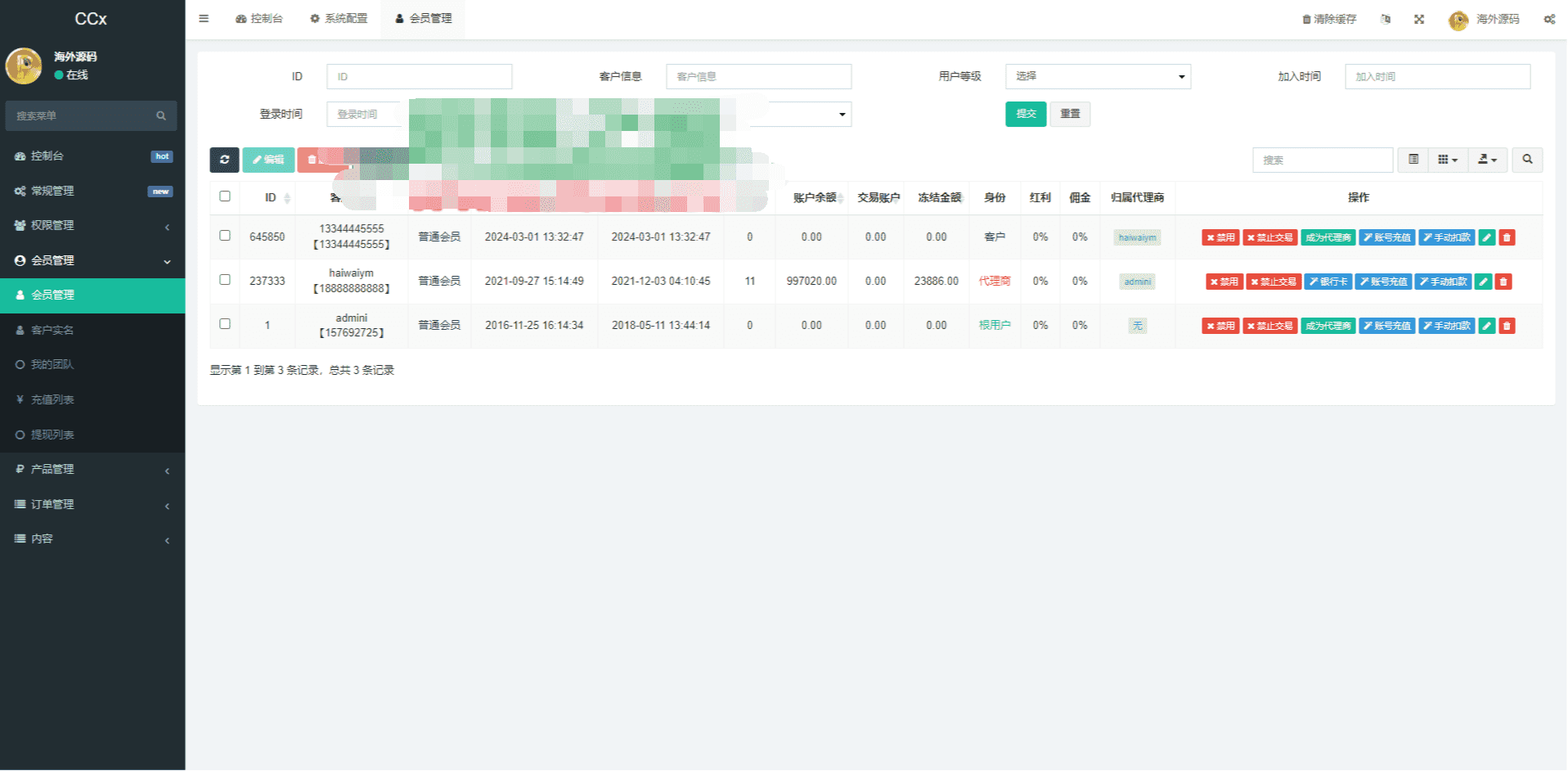Toggle the table card view icon

point(1413,160)
